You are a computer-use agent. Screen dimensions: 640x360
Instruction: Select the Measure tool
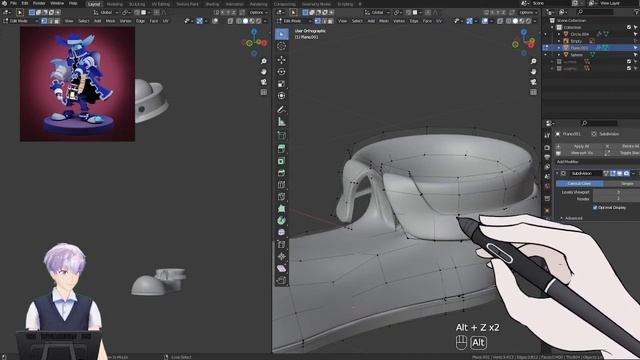point(281,121)
